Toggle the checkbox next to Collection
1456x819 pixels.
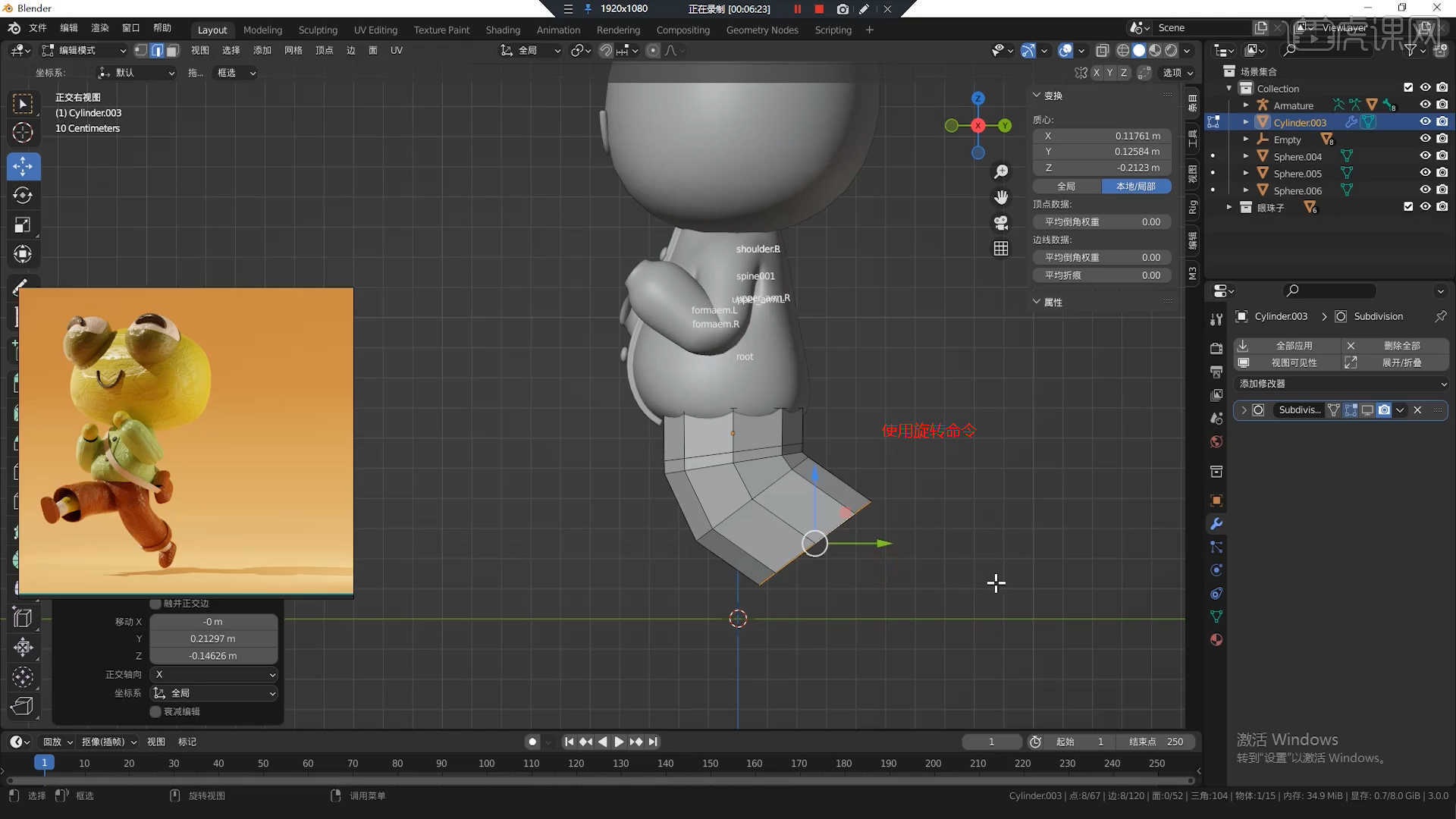pyautogui.click(x=1407, y=87)
